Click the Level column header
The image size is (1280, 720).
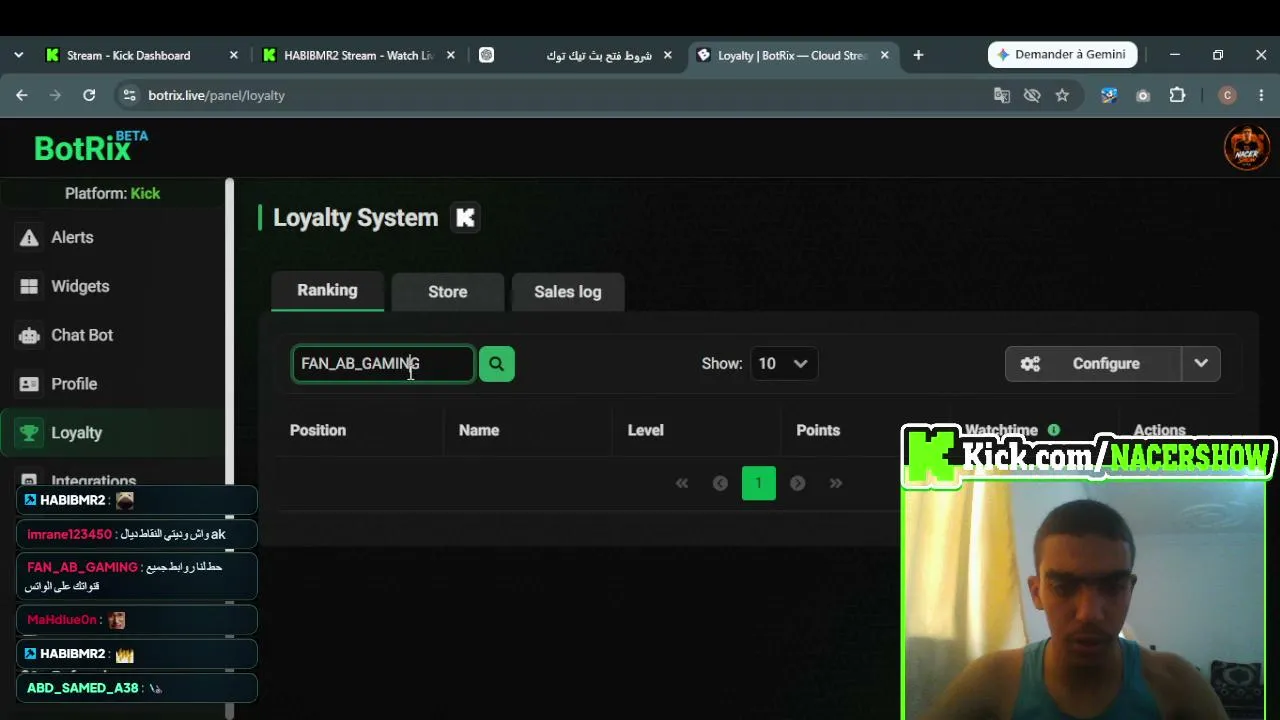tap(645, 430)
